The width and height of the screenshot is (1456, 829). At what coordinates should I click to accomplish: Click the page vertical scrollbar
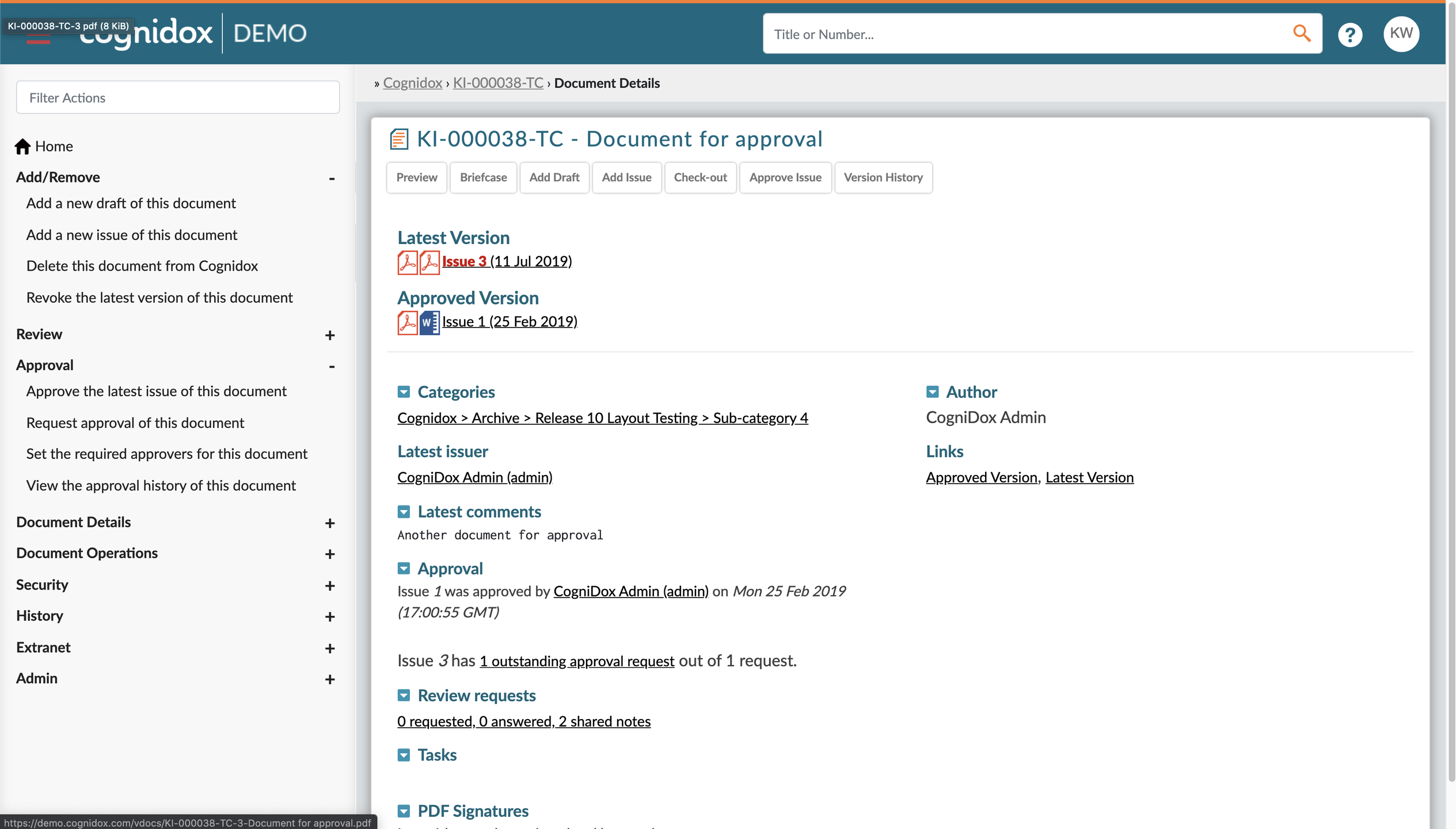tap(1451, 403)
